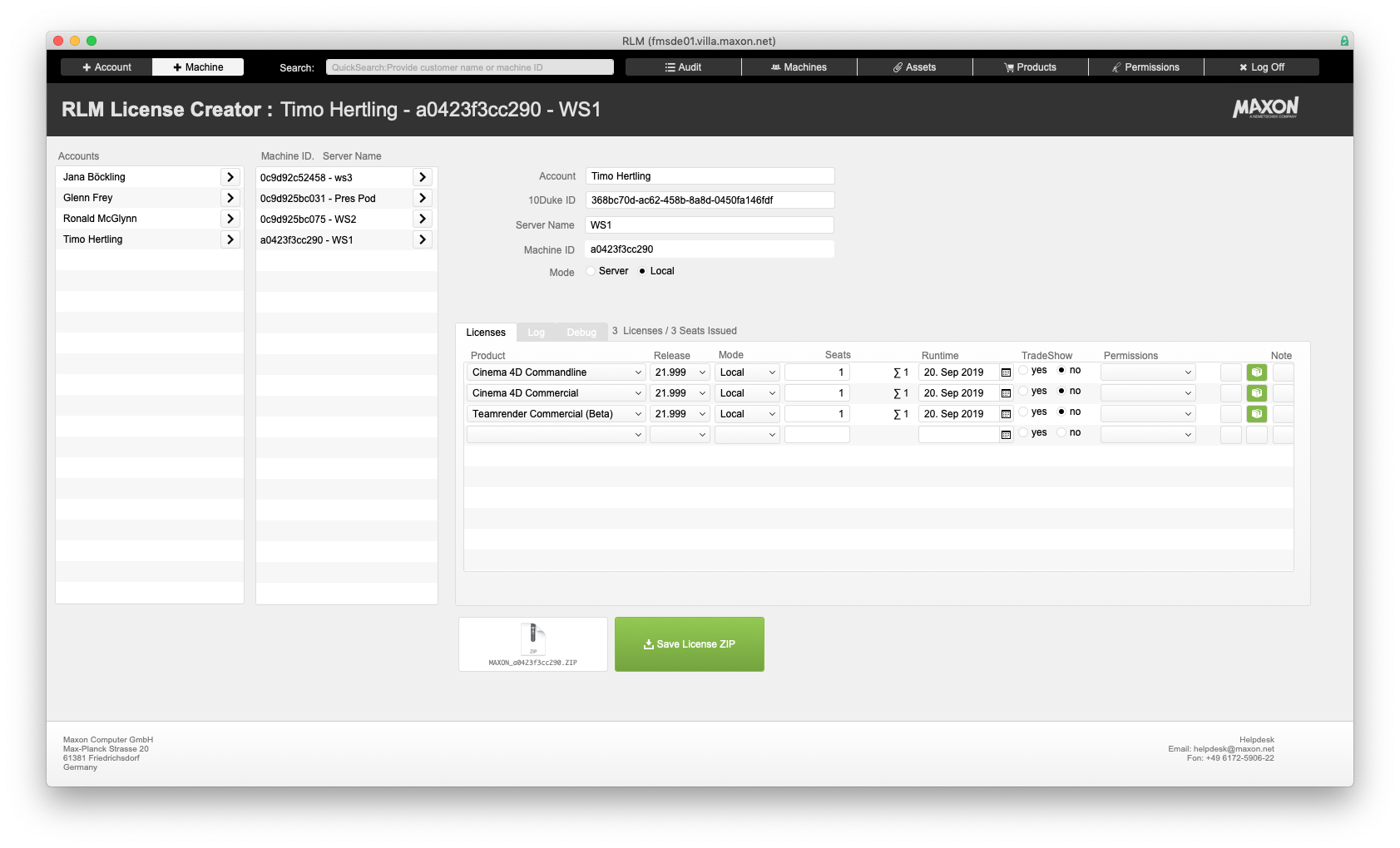The width and height of the screenshot is (1400, 848).
Task: Set TradeShow no for Cinema 4D Commercial
Action: [1061, 391]
